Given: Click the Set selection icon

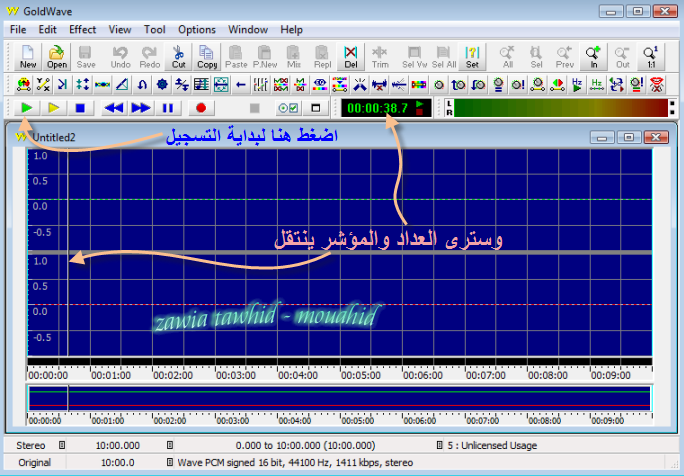Looking at the screenshot, I should 472,56.
